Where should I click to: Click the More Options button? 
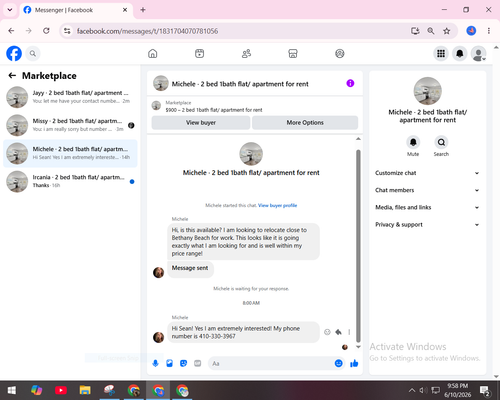tap(305, 123)
